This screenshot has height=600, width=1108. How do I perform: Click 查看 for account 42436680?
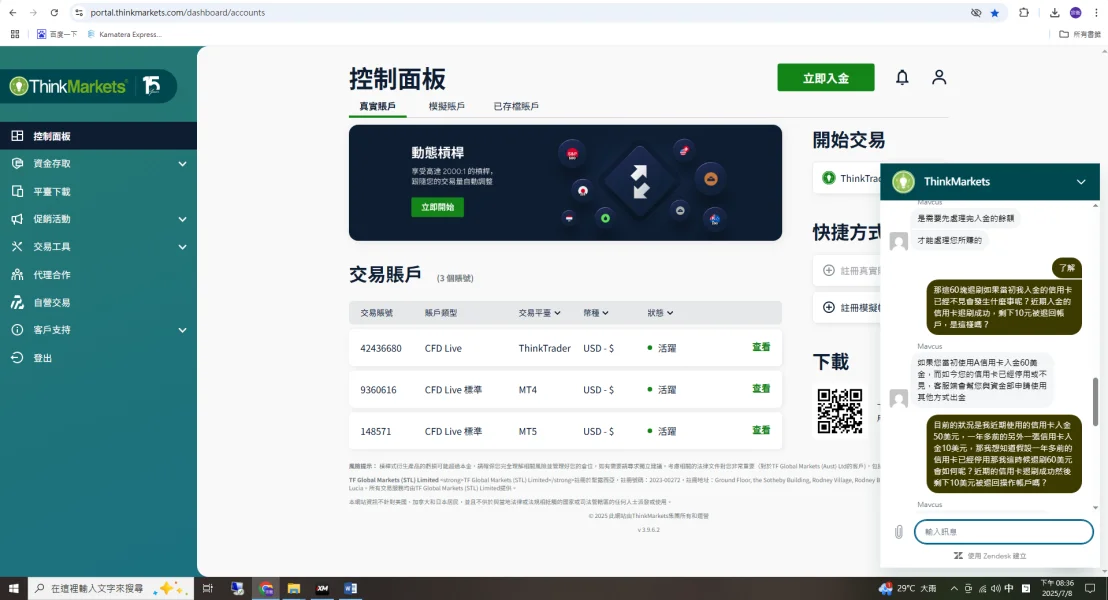point(761,347)
